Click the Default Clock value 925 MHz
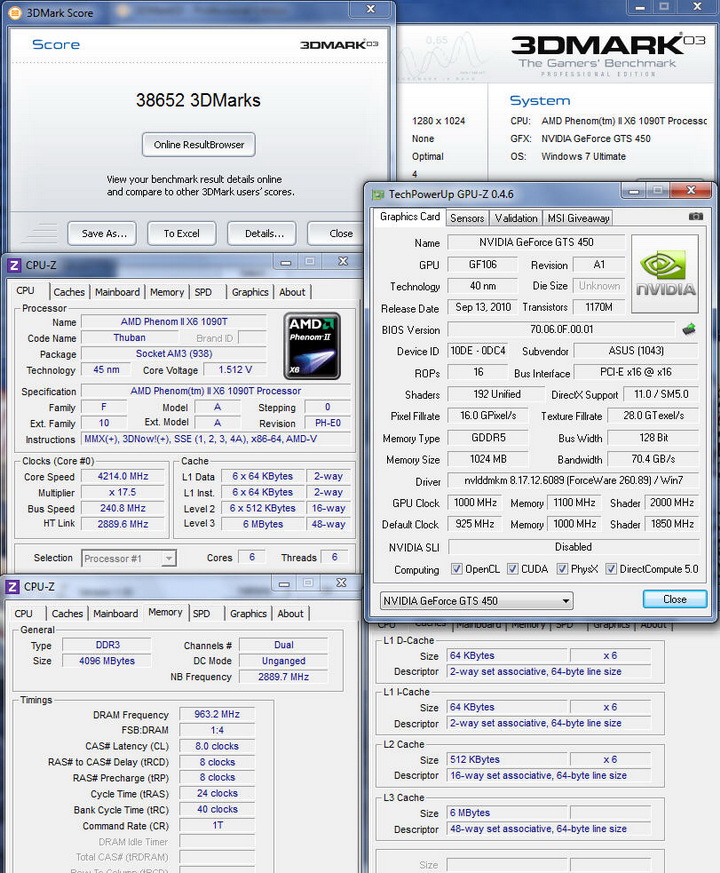This screenshot has width=720, height=873. click(475, 524)
